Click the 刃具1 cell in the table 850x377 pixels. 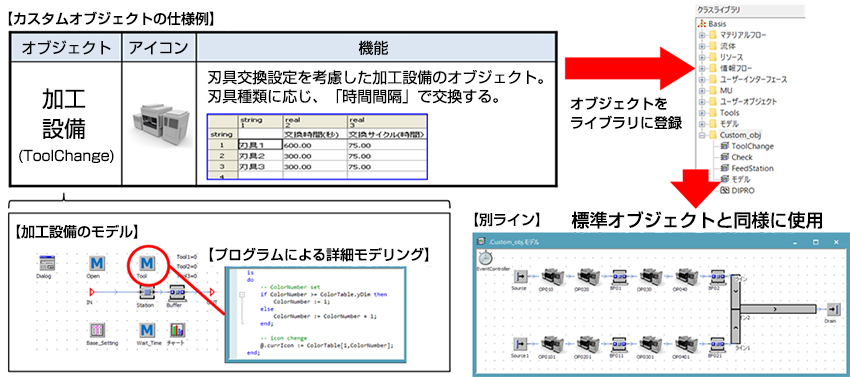[x=260, y=145]
